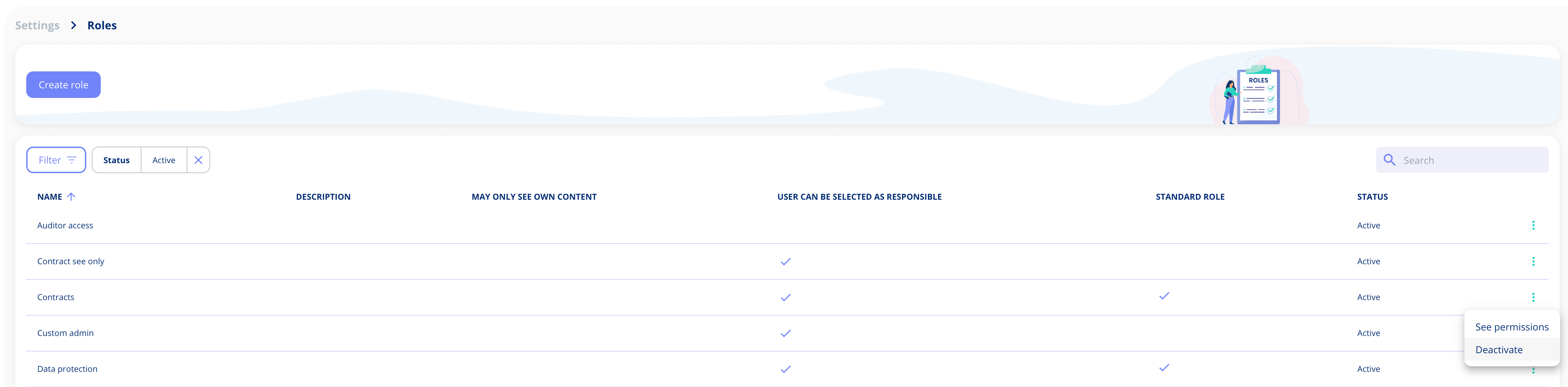Expand the Filter options
Image resolution: width=1568 pixels, height=387 pixels.
point(56,159)
